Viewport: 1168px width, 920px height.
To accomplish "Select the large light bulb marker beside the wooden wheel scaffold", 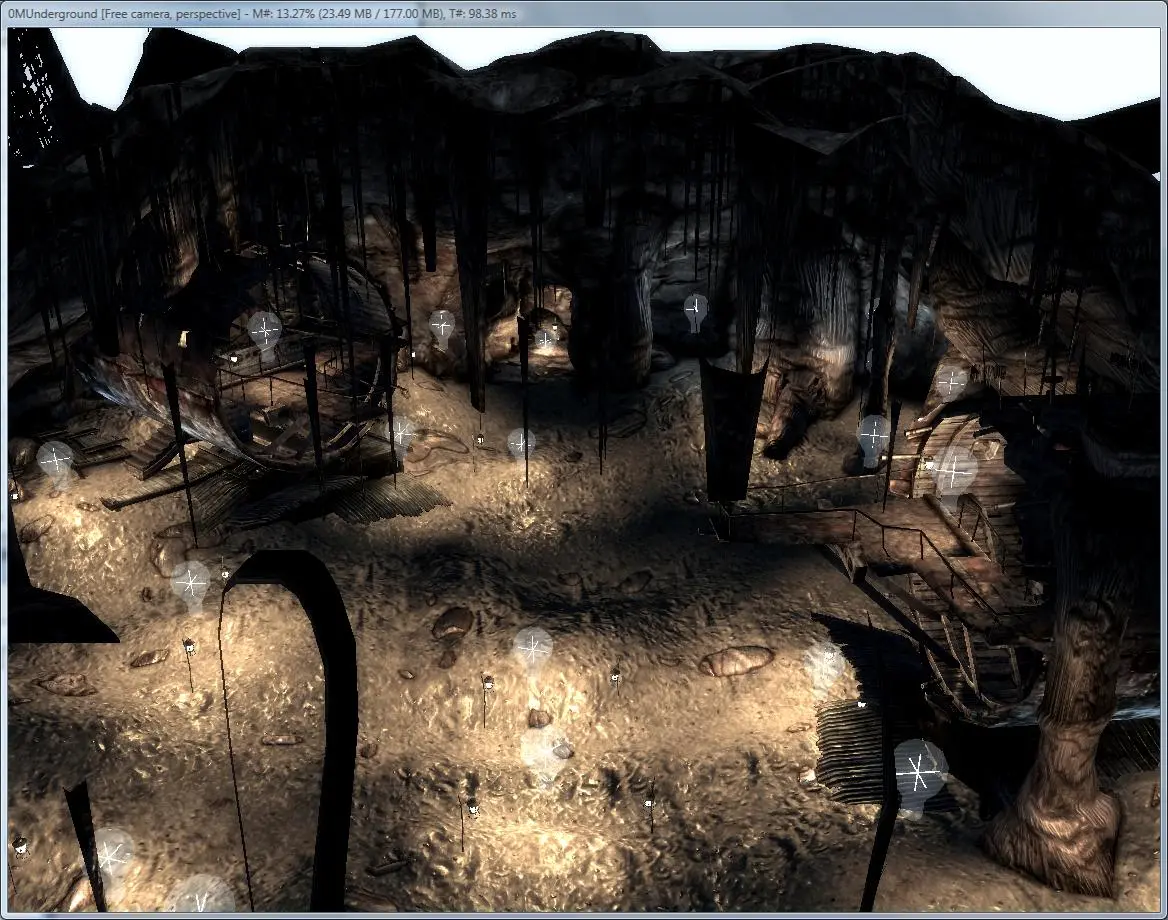I will pos(264,333).
